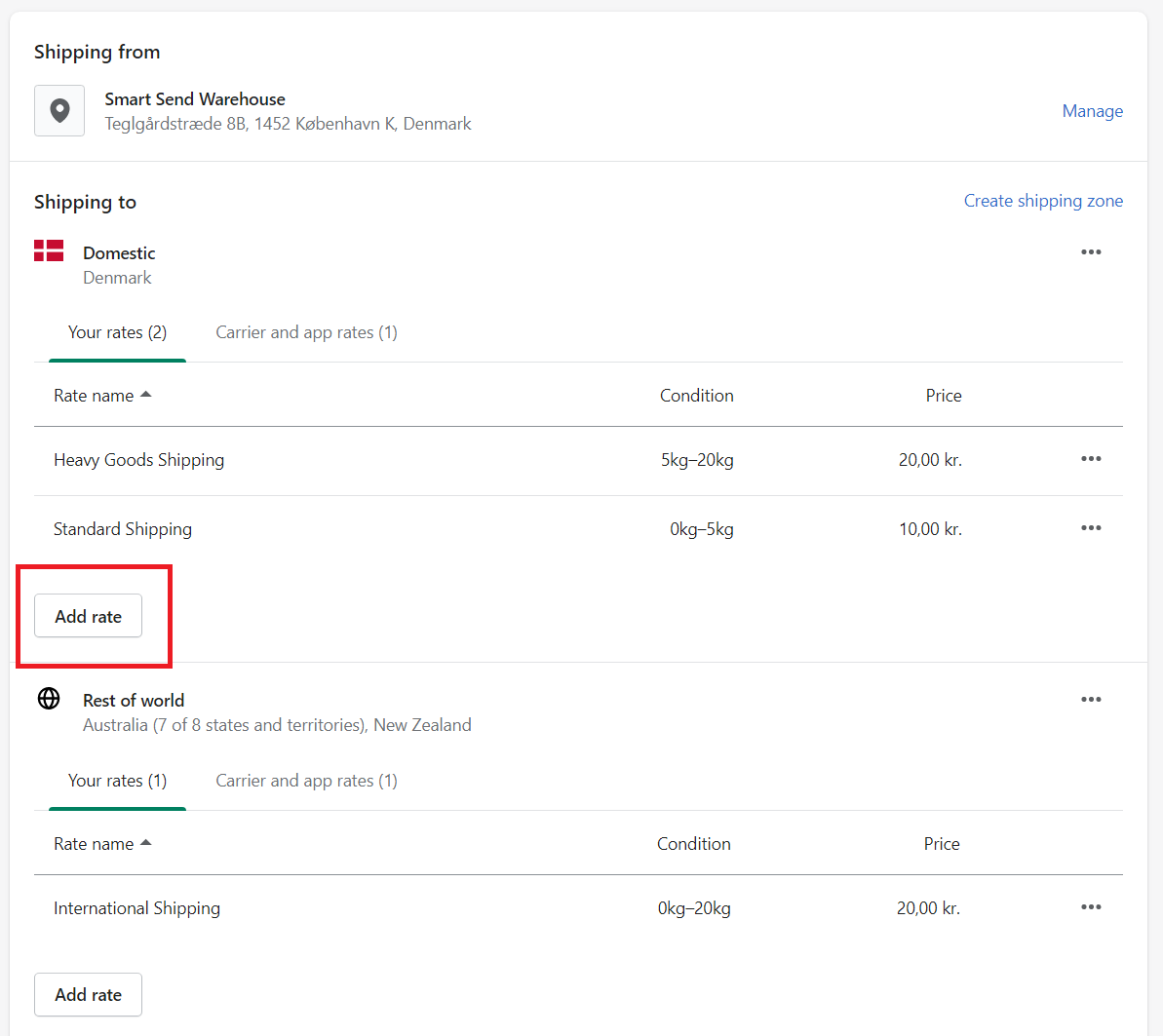
Task: Click the globe icon beside Rest of world
Action: point(49,699)
